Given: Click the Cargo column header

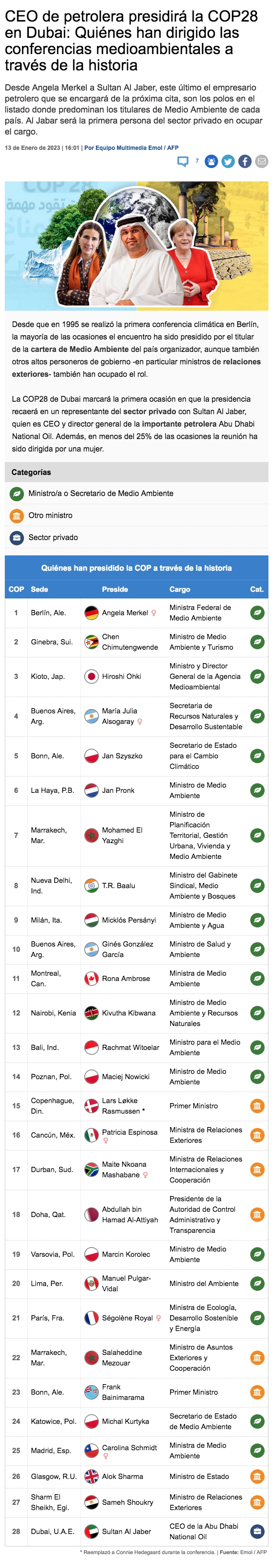Looking at the screenshot, I should tap(180, 589).
